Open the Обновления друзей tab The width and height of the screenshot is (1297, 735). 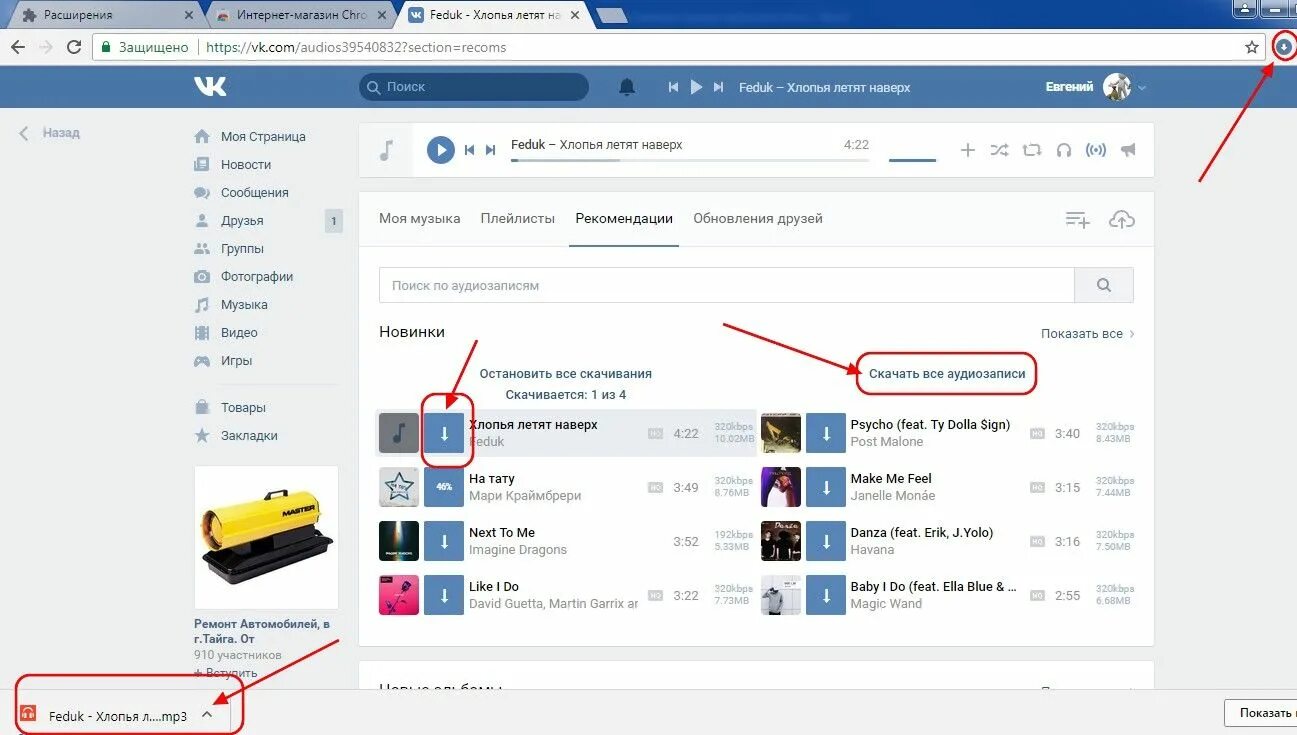(758, 219)
